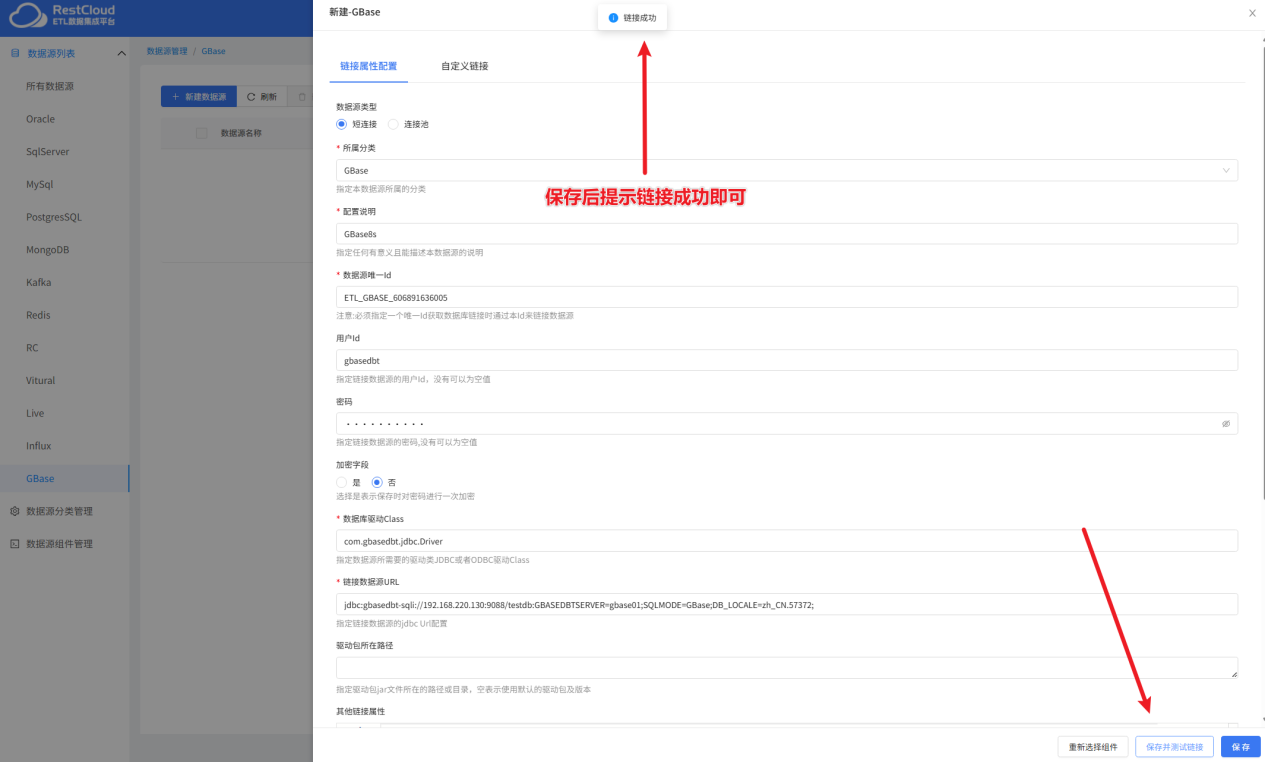1265x762 pixels.
Task: Switch to 链接属性配置 tab
Action: pyautogui.click(x=368, y=66)
